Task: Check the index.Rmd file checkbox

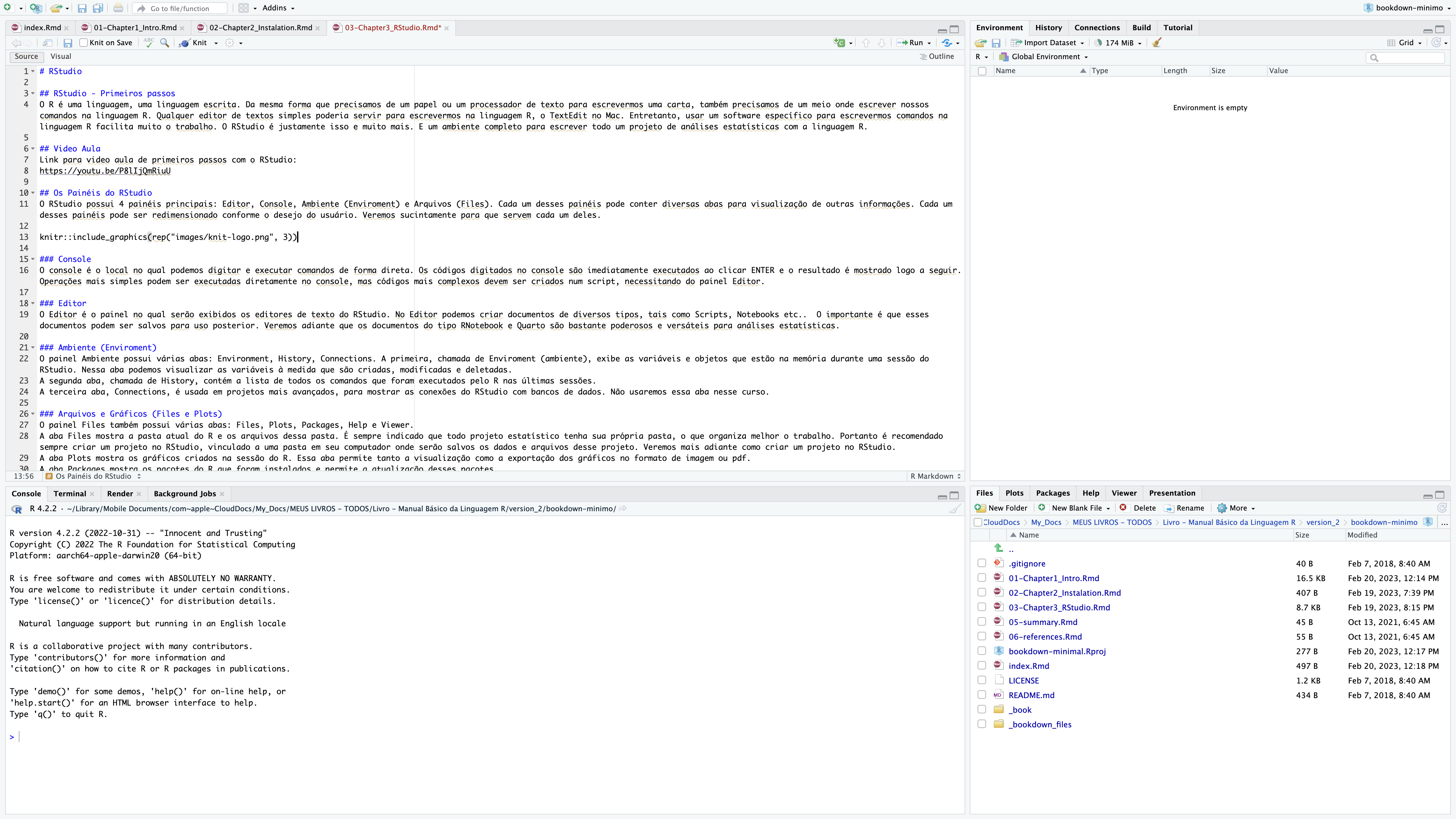Action: point(982,666)
